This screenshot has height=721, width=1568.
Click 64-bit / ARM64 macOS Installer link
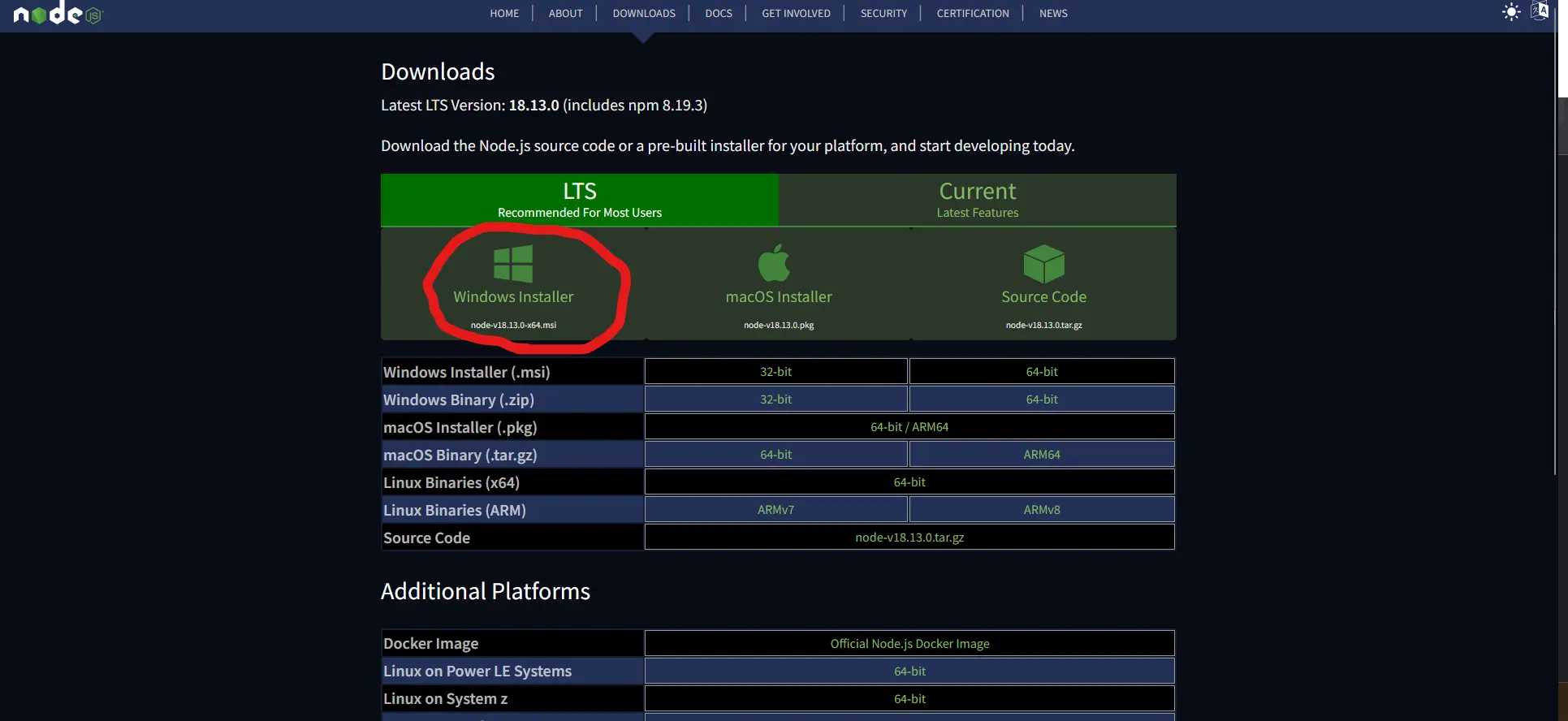(x=909, y=426)
